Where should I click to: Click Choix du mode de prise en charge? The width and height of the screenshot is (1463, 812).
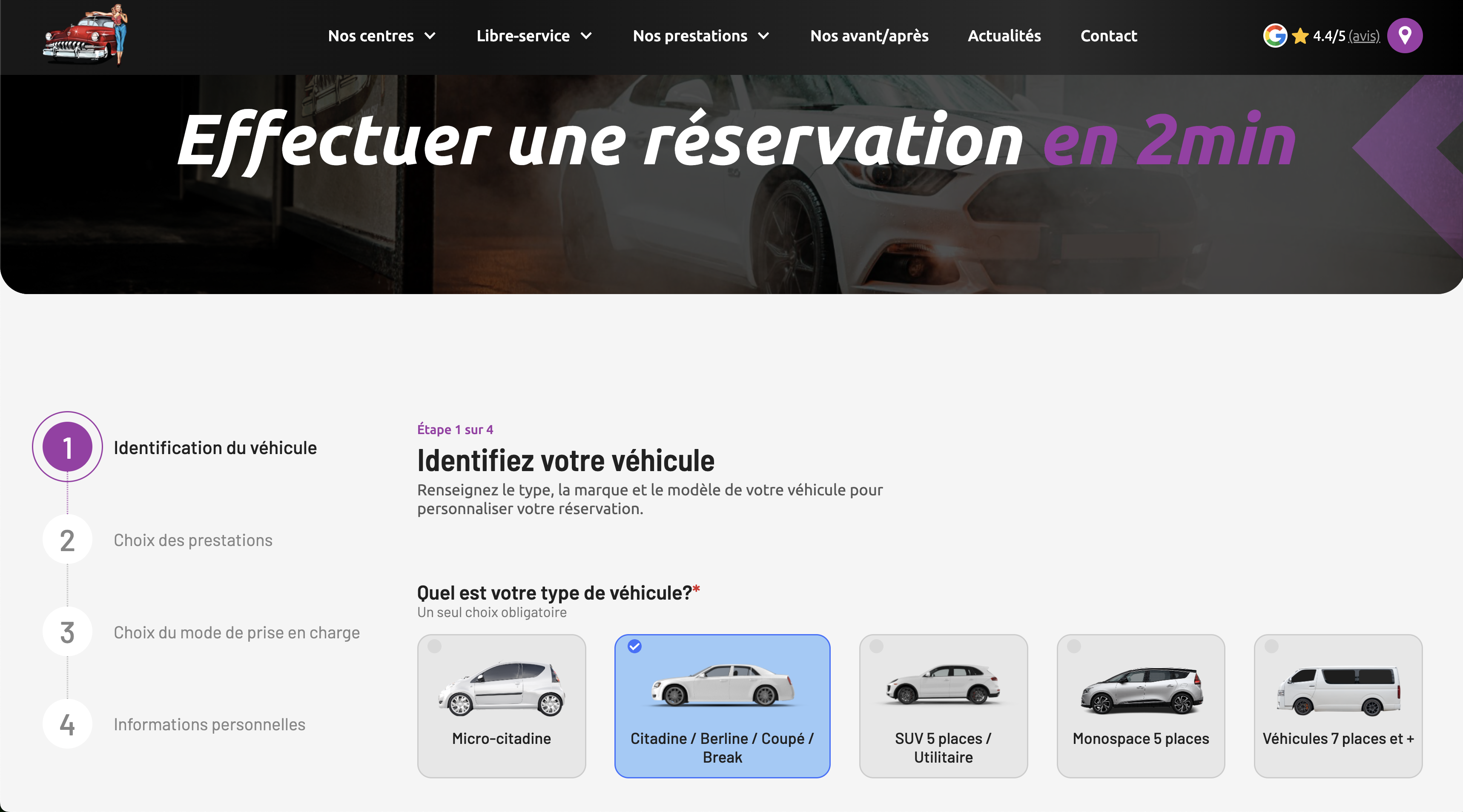(237, 632)
